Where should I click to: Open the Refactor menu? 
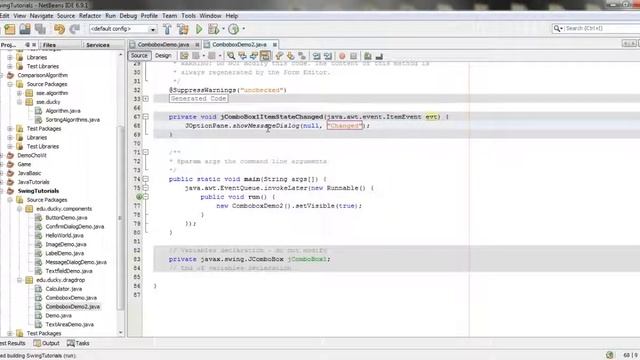tap(90, 16)
